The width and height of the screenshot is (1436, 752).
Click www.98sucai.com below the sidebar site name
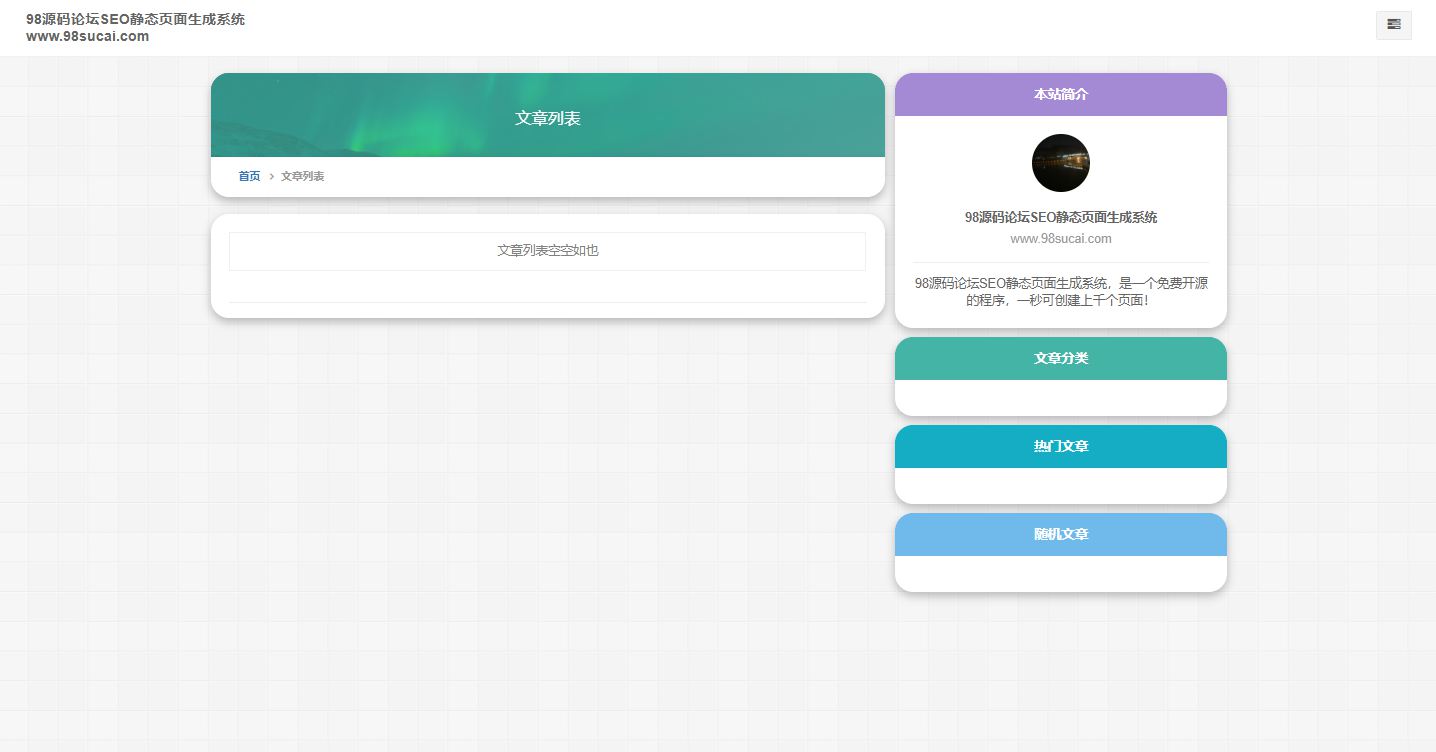1060,239
